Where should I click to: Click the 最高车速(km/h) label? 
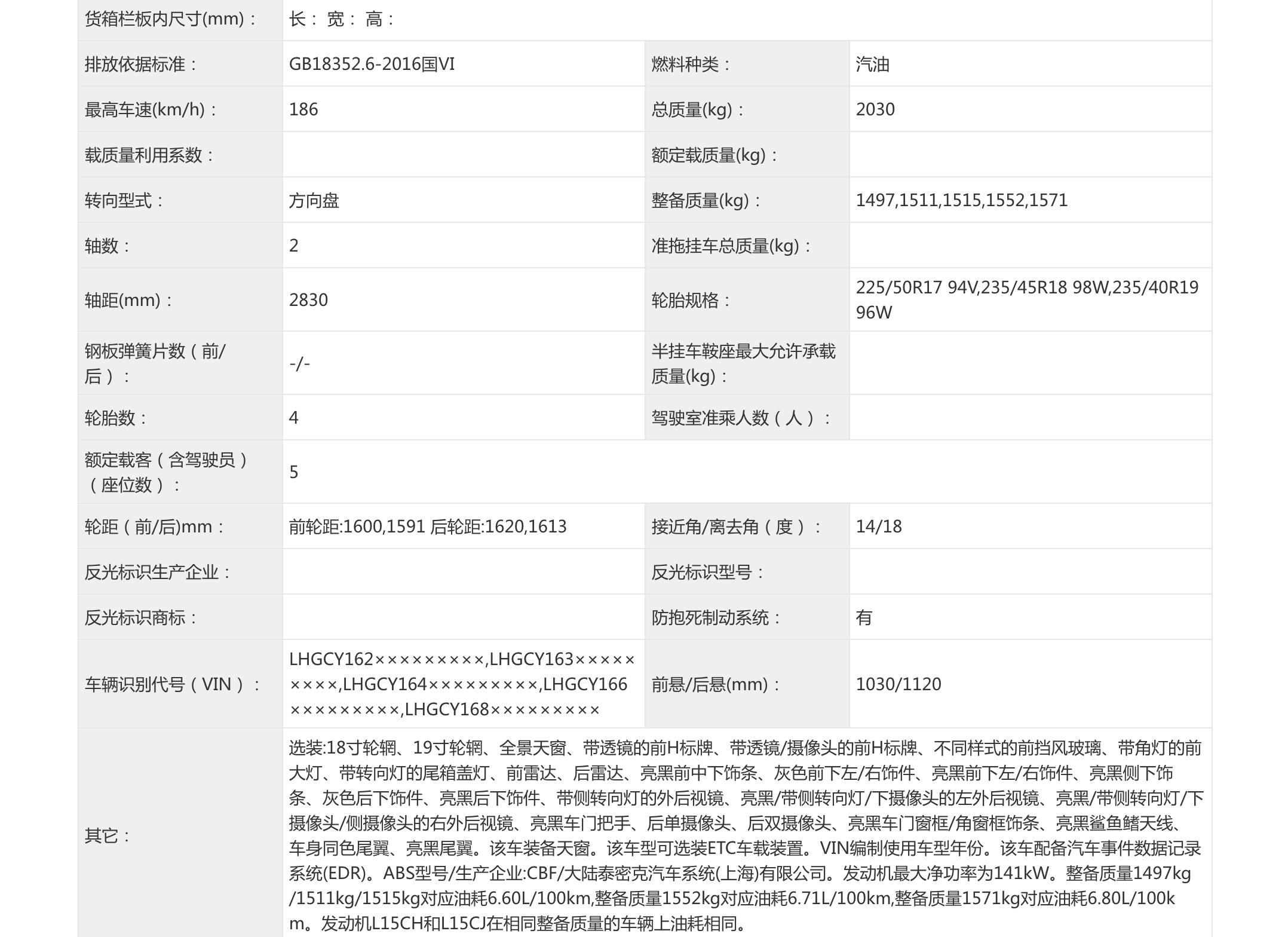[x=151, y=109]
